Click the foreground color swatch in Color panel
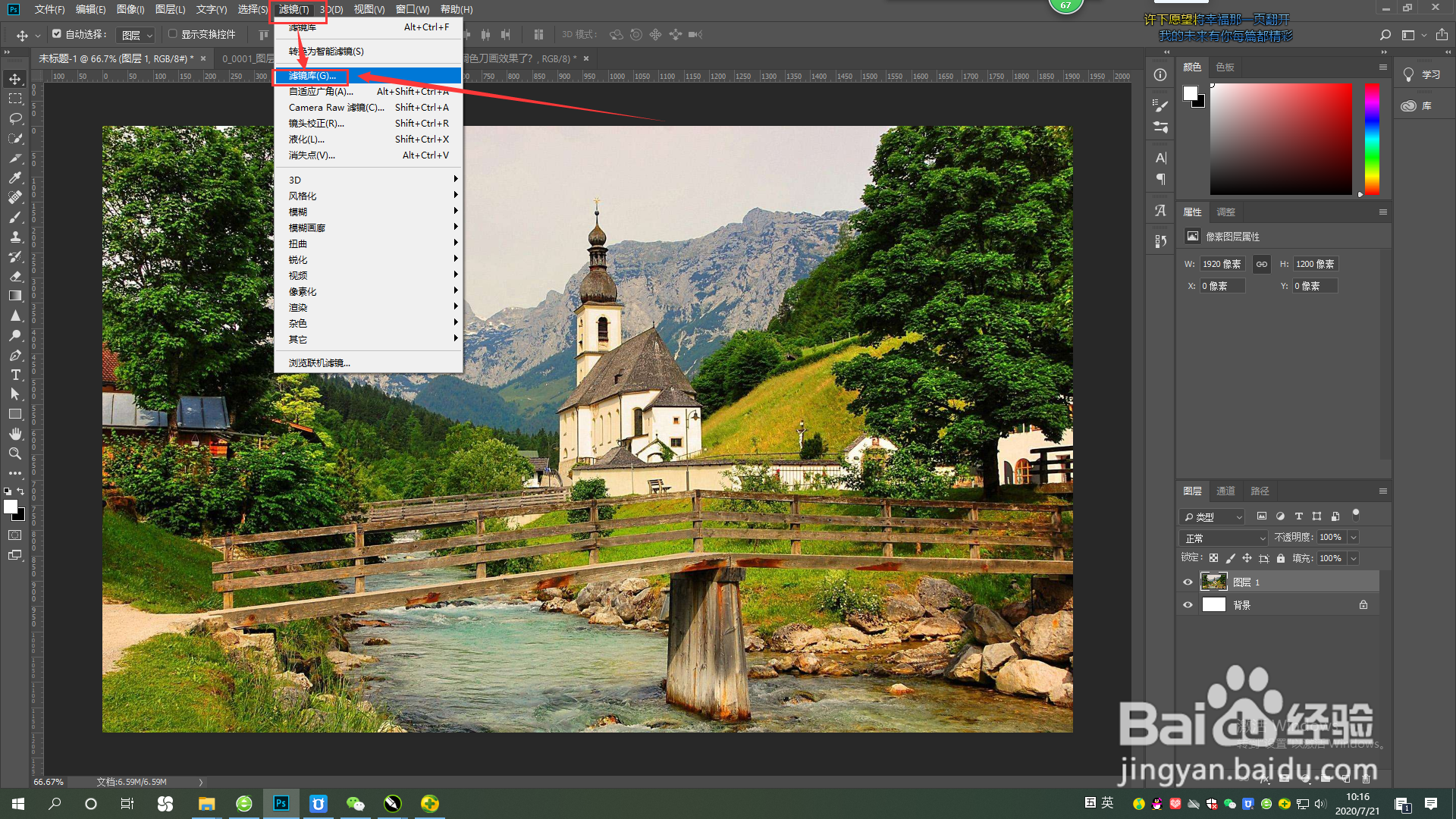This screenshot has width=1456, height=819. coord(1190,93)
